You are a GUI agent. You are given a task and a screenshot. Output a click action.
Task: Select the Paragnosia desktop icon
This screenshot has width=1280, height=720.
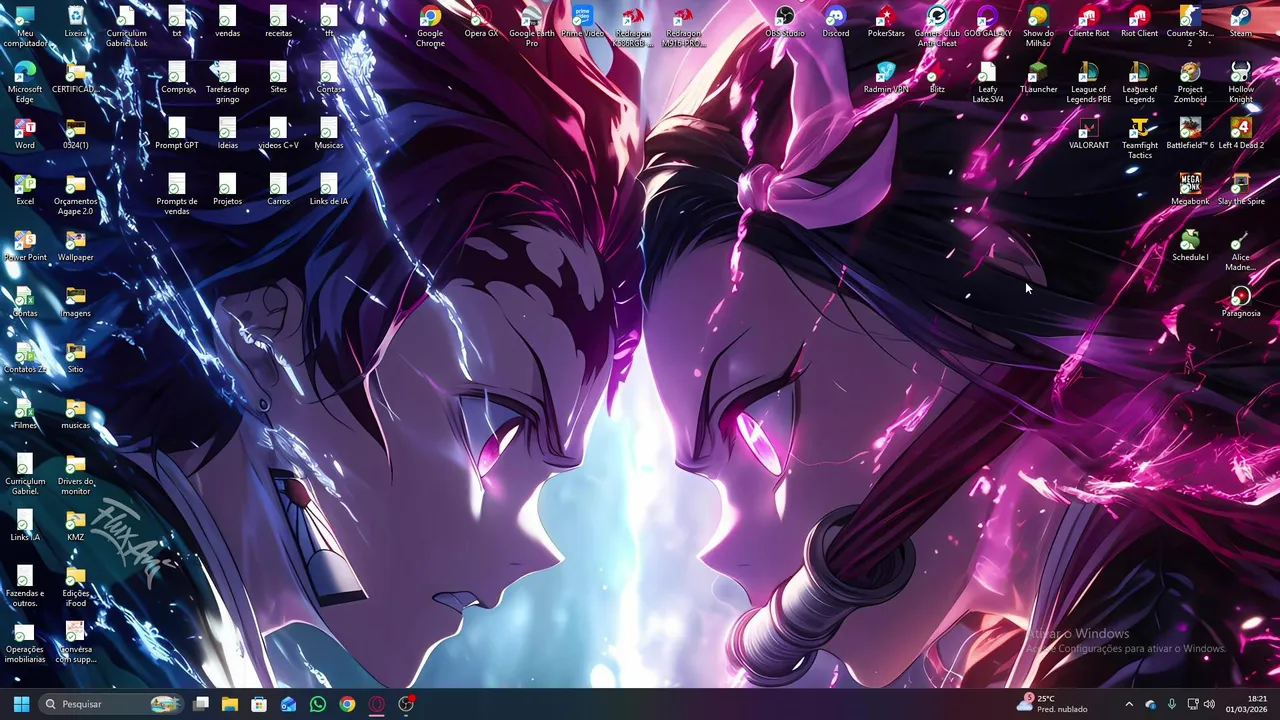(x=1241, y=302)
